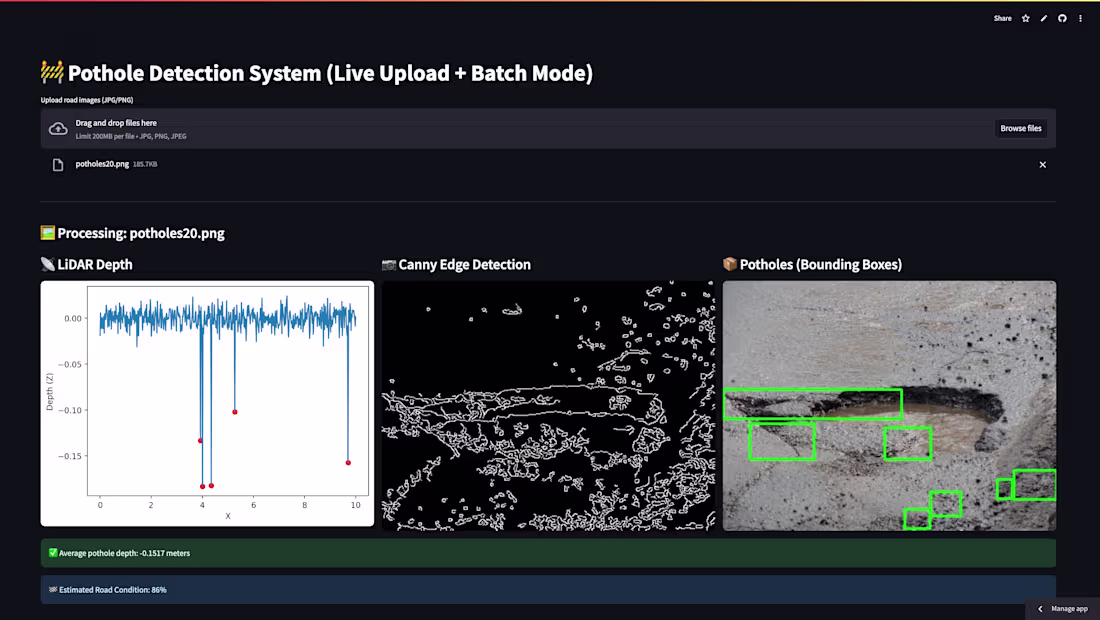The width and height of the screenshot is (1100, 620).
Task: Click the document icon beside potholes20.png
Action: click(57, 165)
